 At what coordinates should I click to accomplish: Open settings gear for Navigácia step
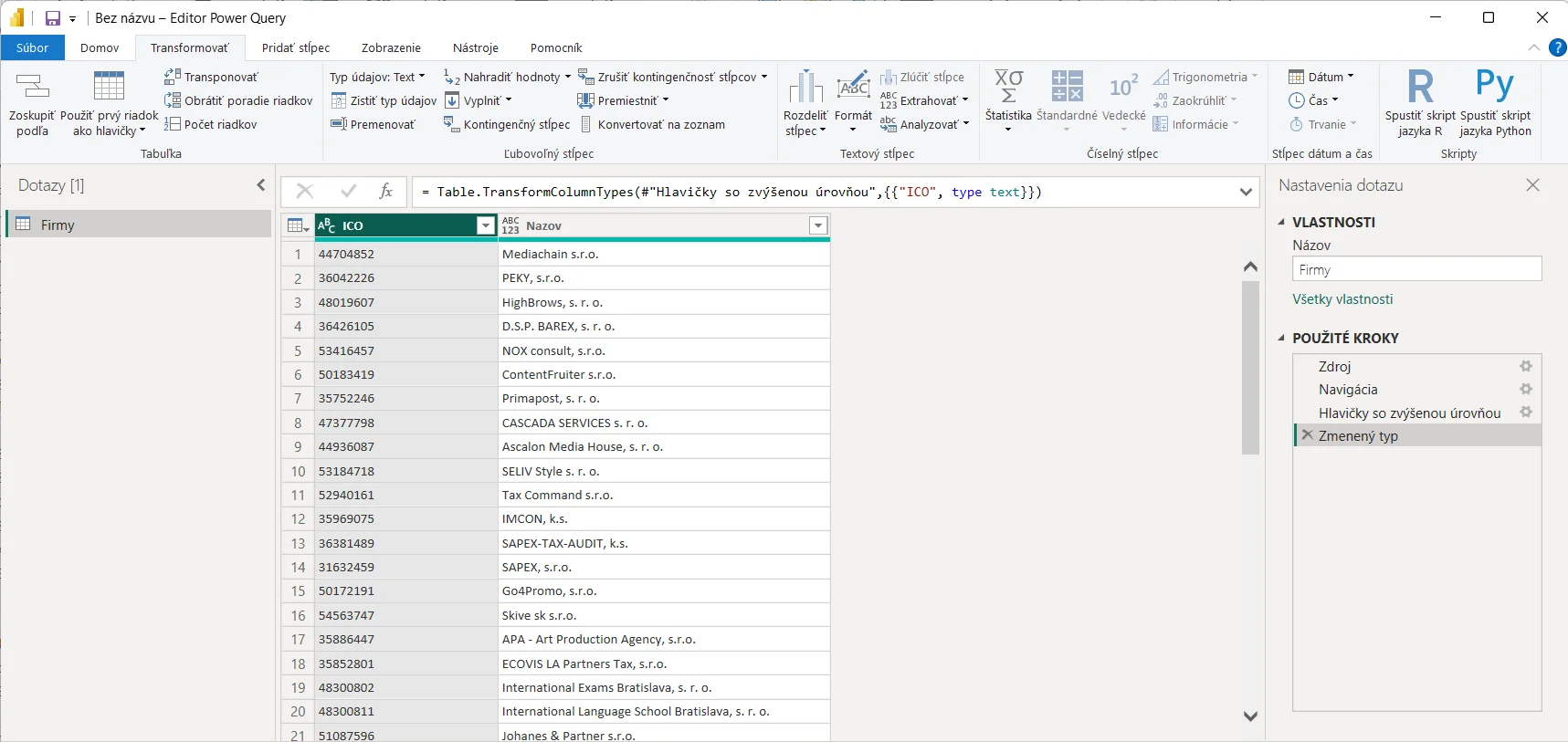[x=1525, y=389]
